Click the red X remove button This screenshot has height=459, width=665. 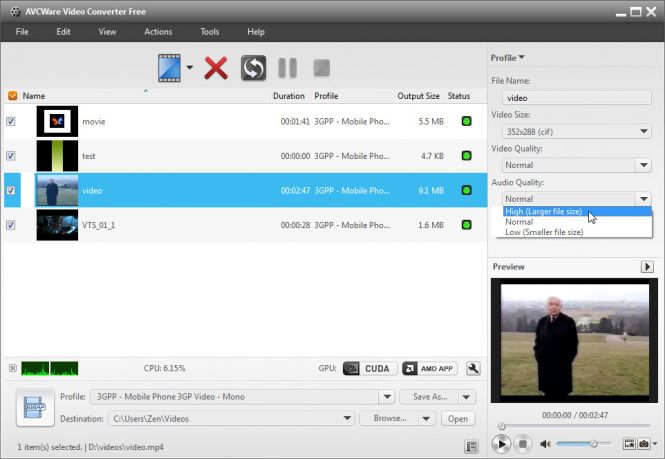point(215,68)
